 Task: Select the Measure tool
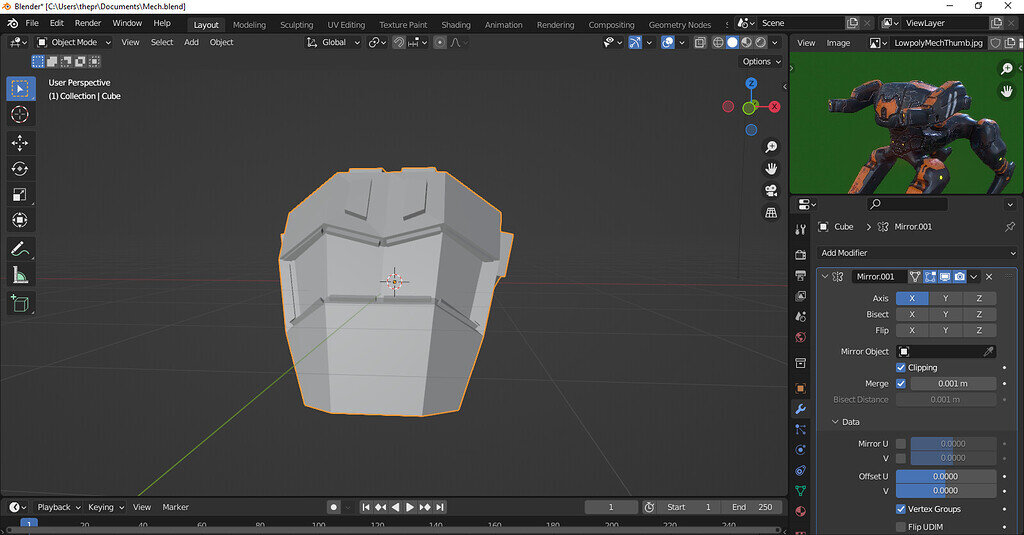[20, 275]
